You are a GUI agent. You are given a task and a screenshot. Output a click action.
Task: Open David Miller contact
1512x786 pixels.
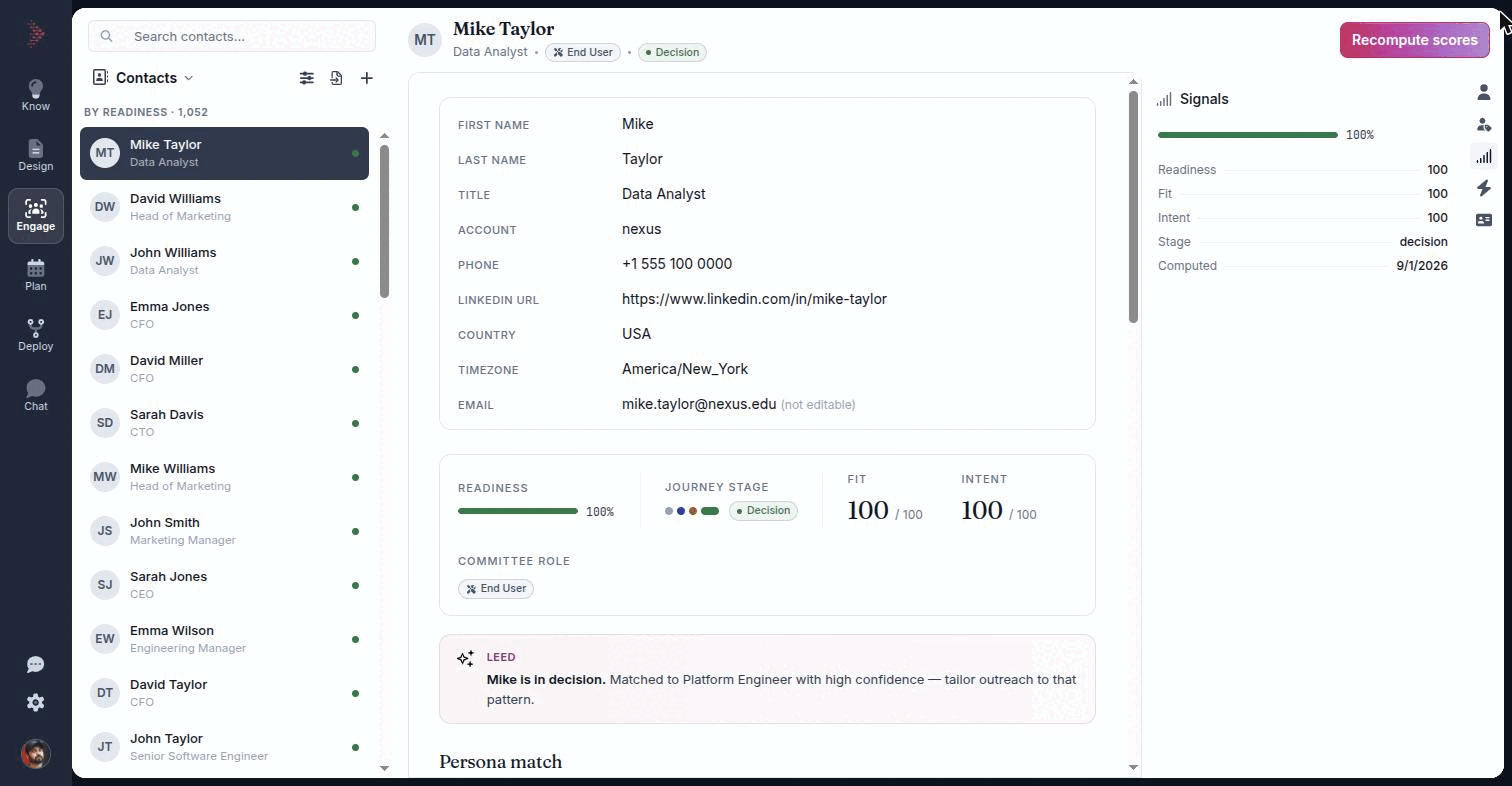point(224,369)
